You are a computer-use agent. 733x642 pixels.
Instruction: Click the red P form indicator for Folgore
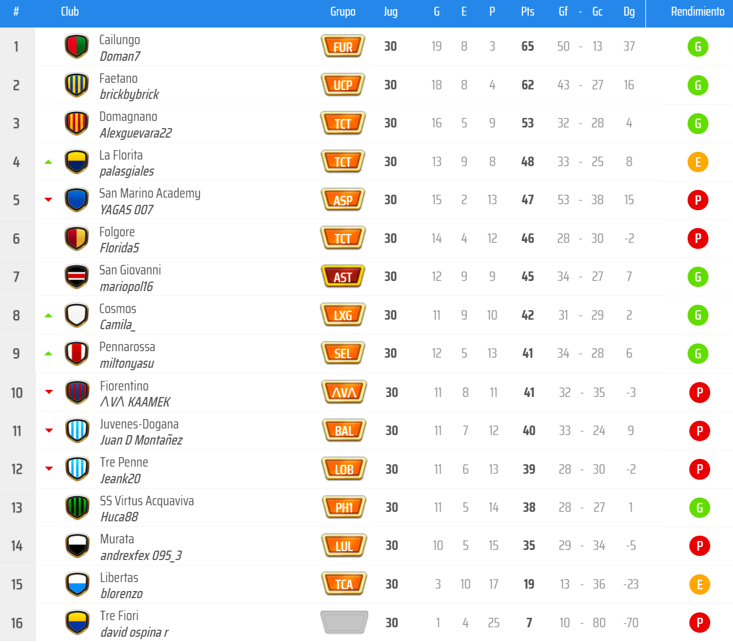coord(698,238)
